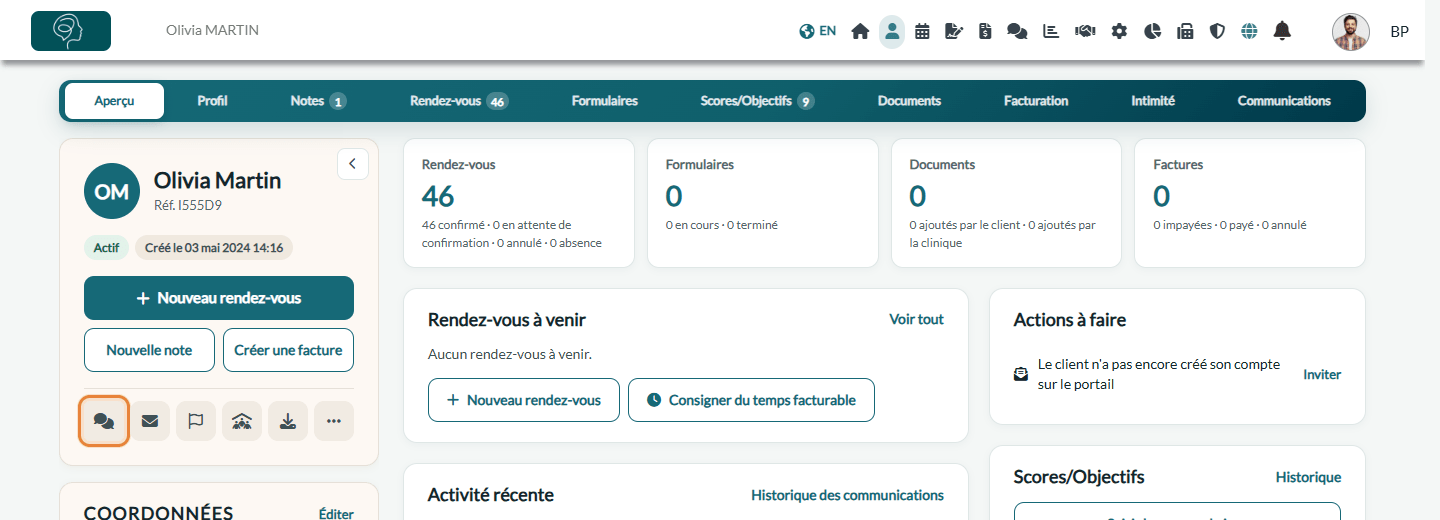This screenshot has height=520, width=1440.
Task: Click the Actions à faire heading
Action: pyautogui.click(x=1069, y=320)
